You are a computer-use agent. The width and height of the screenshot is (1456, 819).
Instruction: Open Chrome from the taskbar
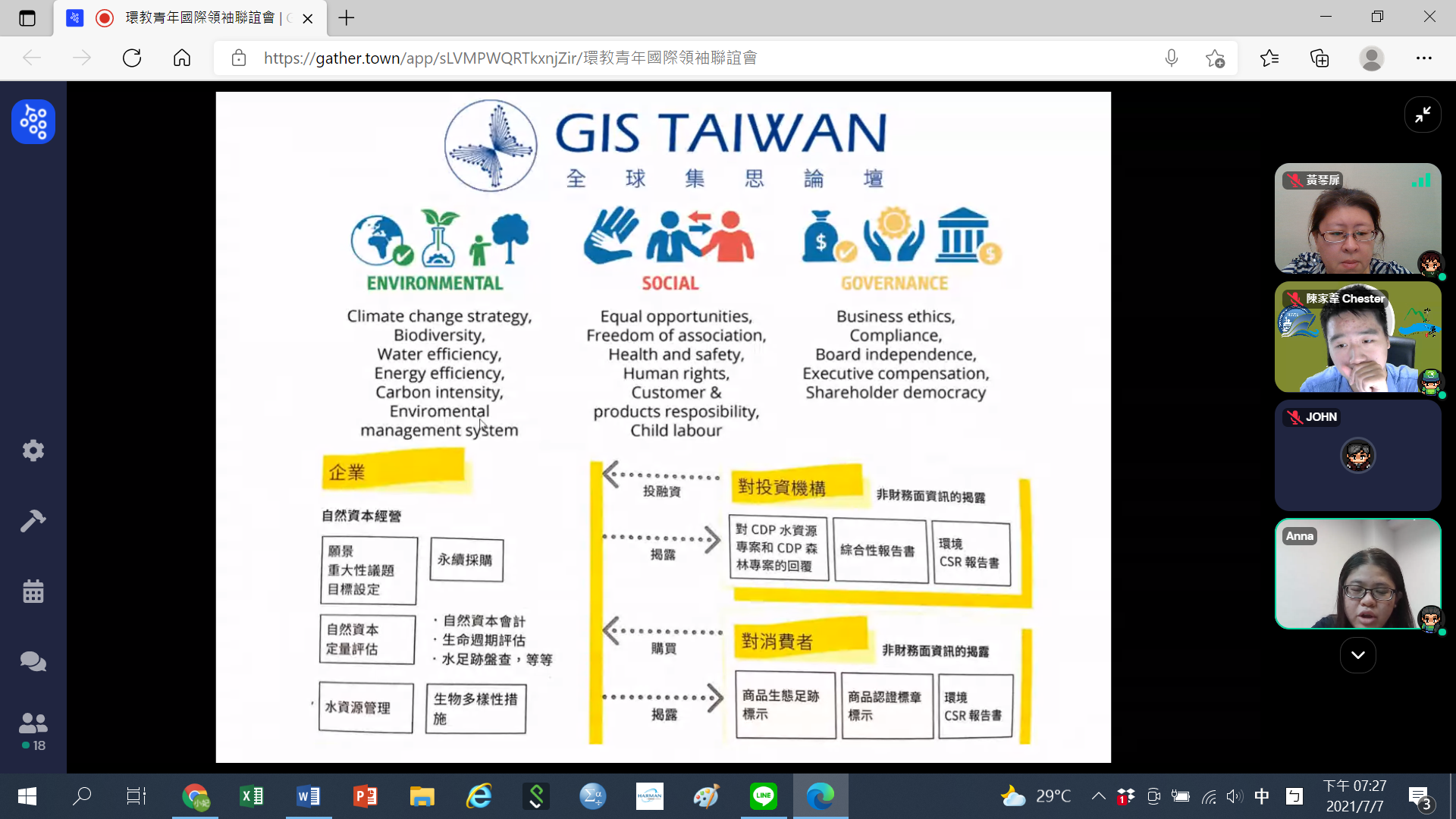click(195, 796)
